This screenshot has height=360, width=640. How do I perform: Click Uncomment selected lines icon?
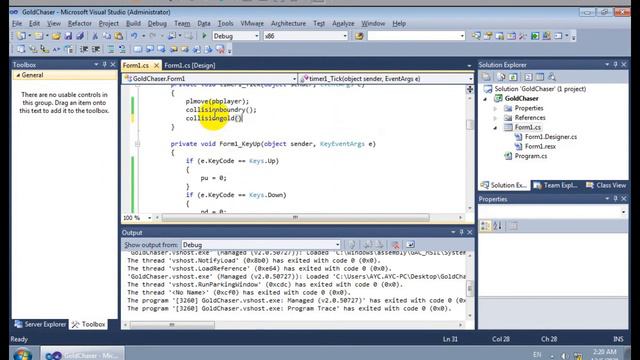[122, 49]
